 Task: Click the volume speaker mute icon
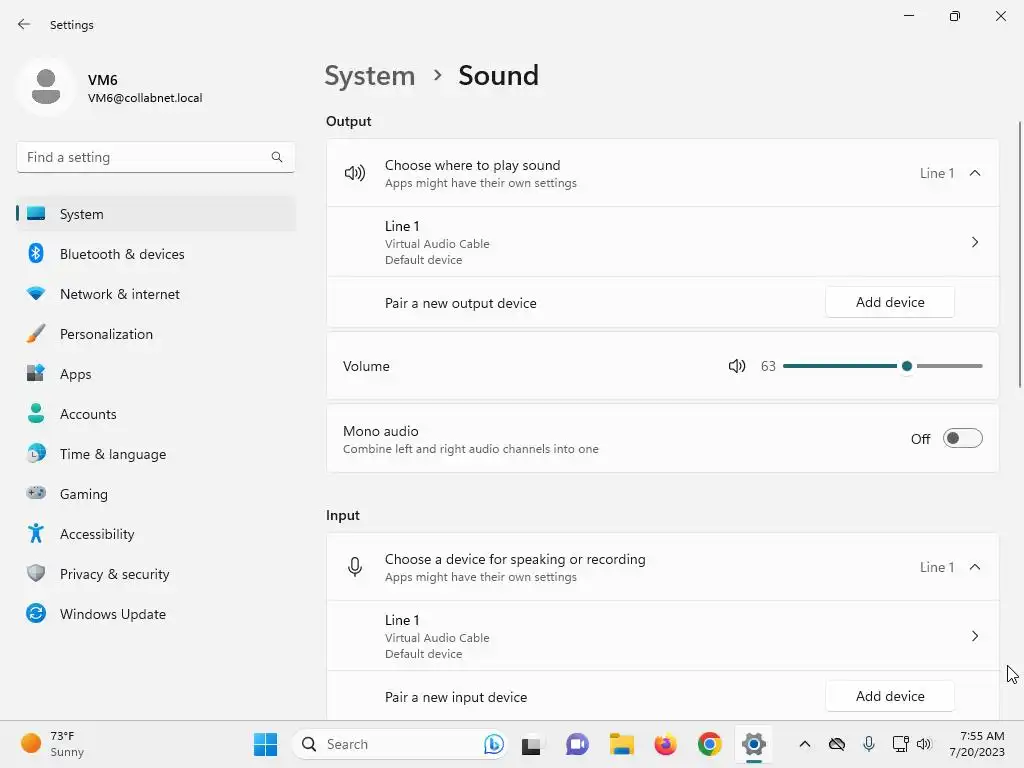(x=737, y=366)
